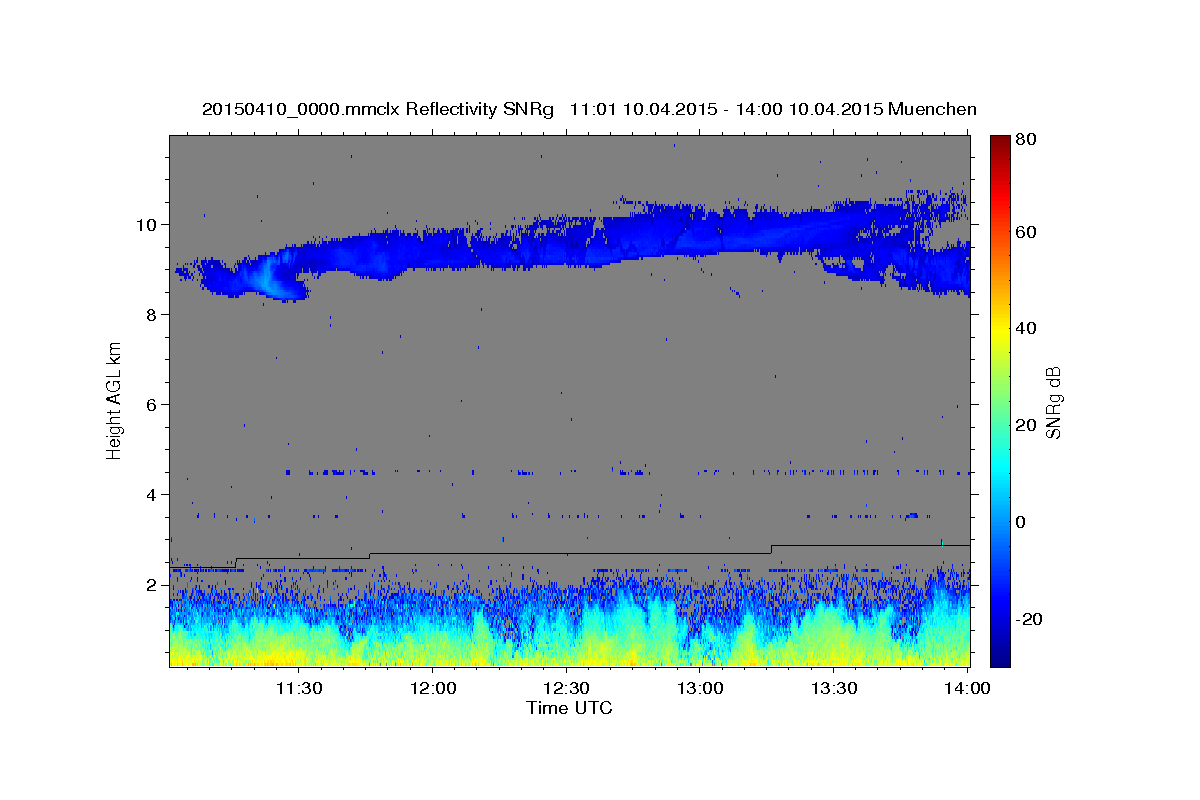Click the 14:00 time tick label
Viewport: 1200px width, 800px height.
966,688
